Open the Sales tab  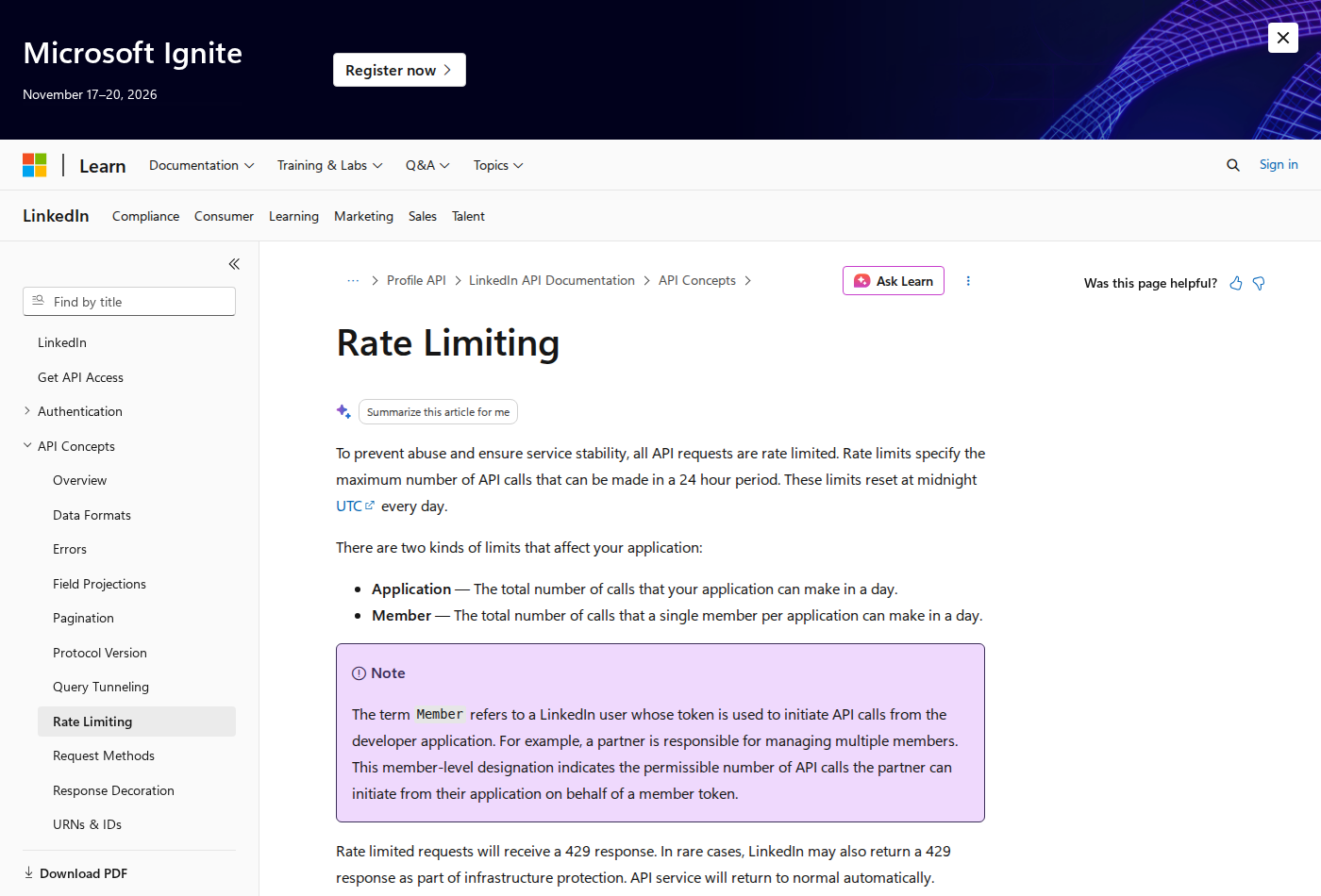423,216
